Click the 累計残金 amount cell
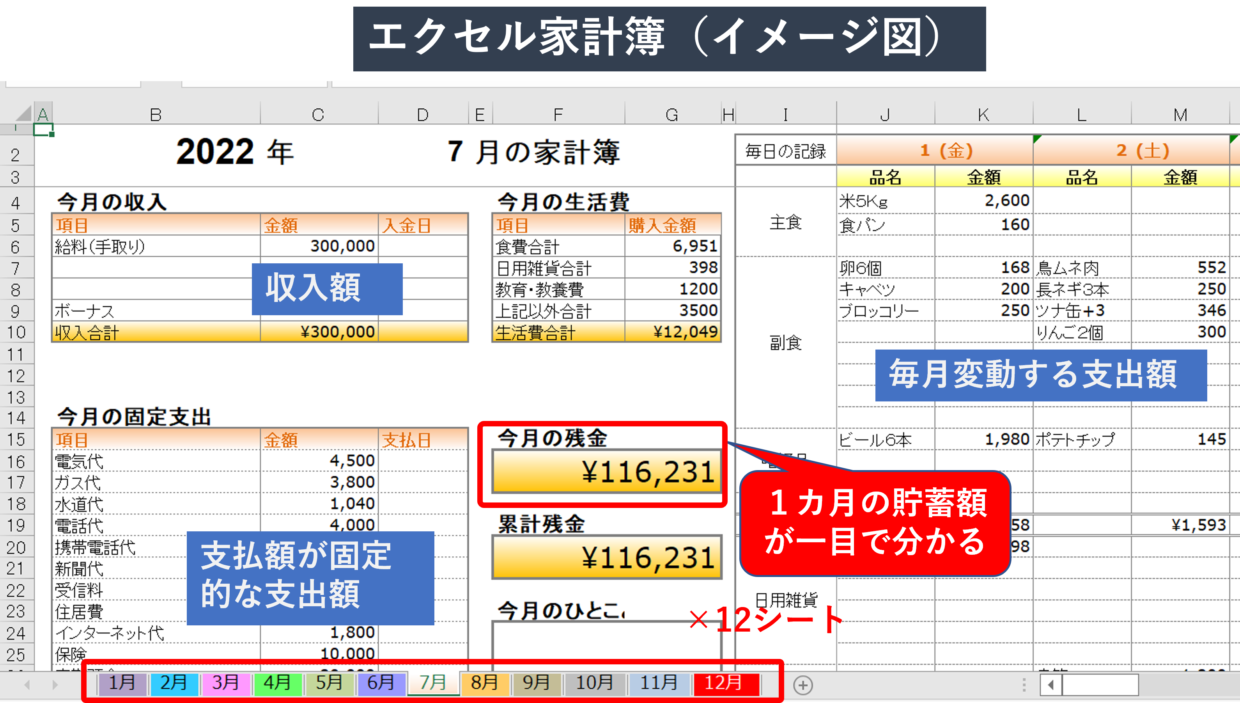Viewport: 1240px width, 703px height. click(606, 557)
